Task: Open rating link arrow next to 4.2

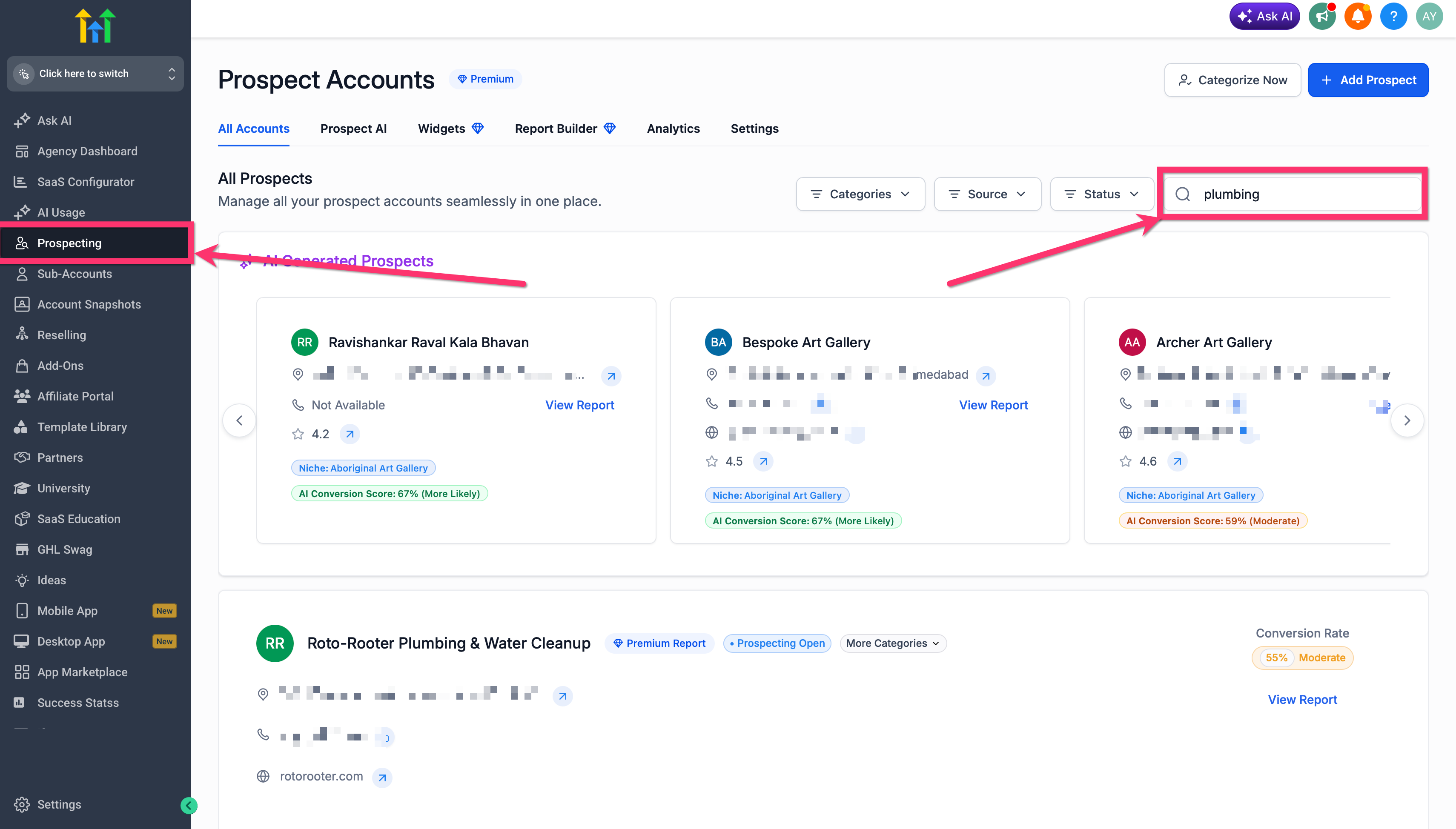Action: [350, 434]
